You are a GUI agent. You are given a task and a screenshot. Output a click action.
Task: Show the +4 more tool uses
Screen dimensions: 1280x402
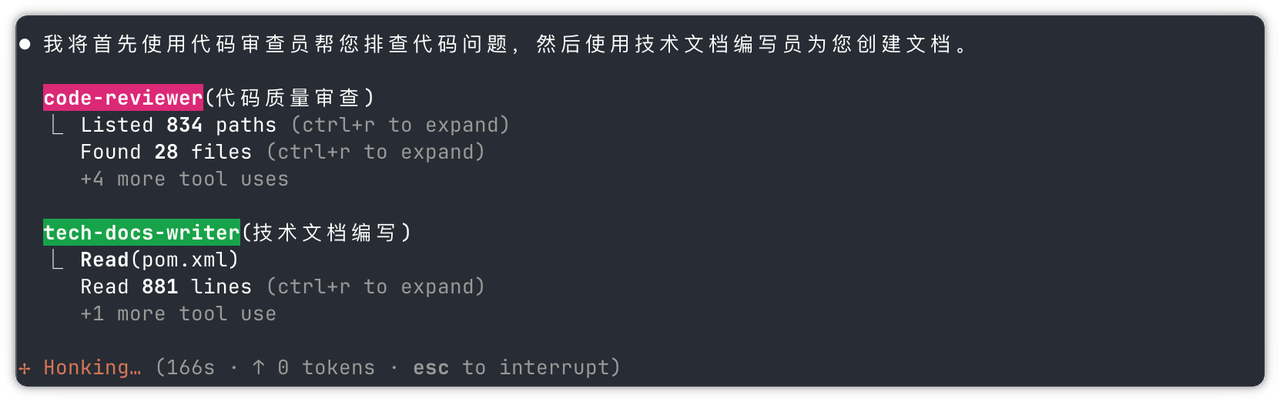(184, 179)
